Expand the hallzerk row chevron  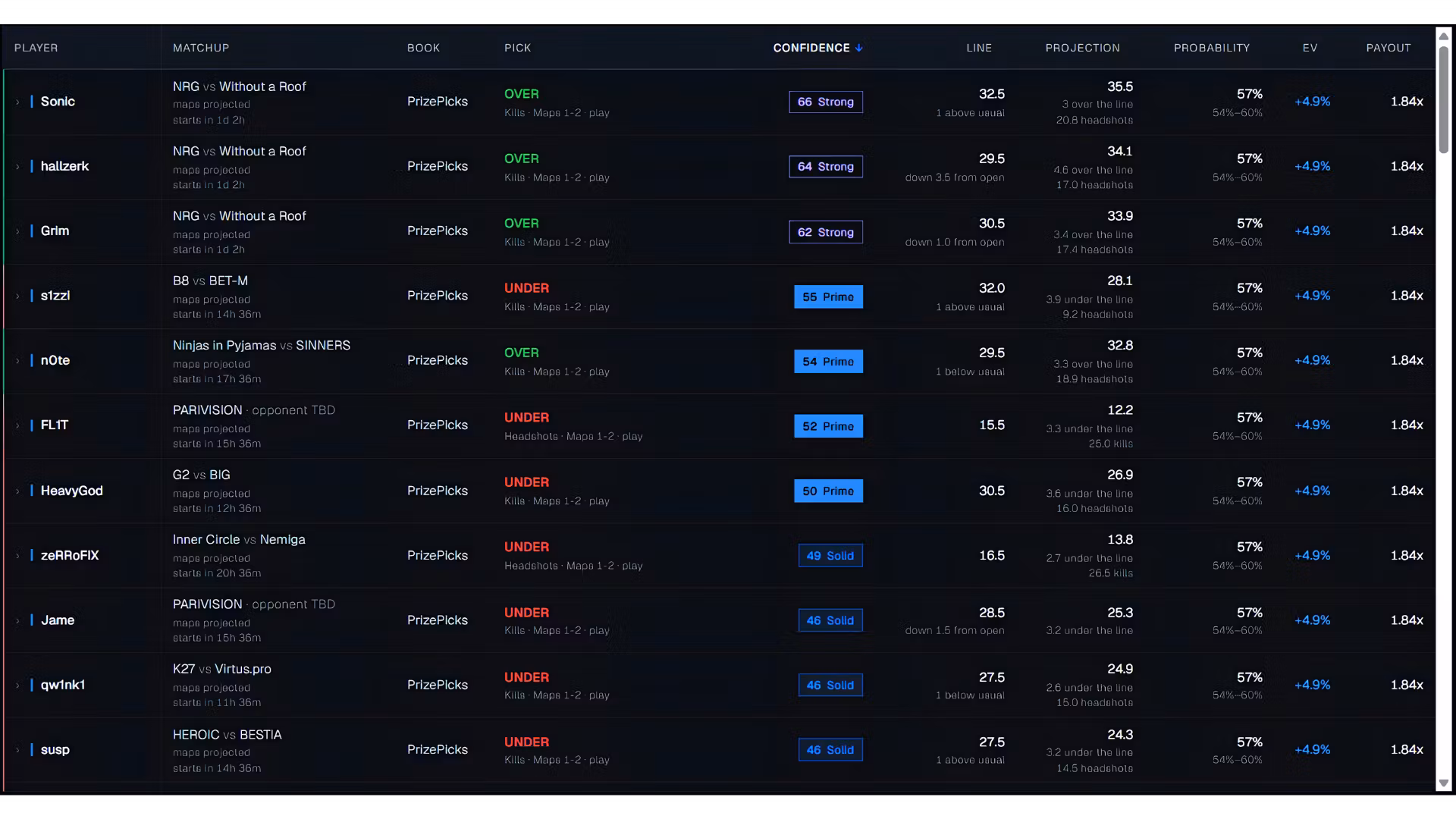(17, 167)
